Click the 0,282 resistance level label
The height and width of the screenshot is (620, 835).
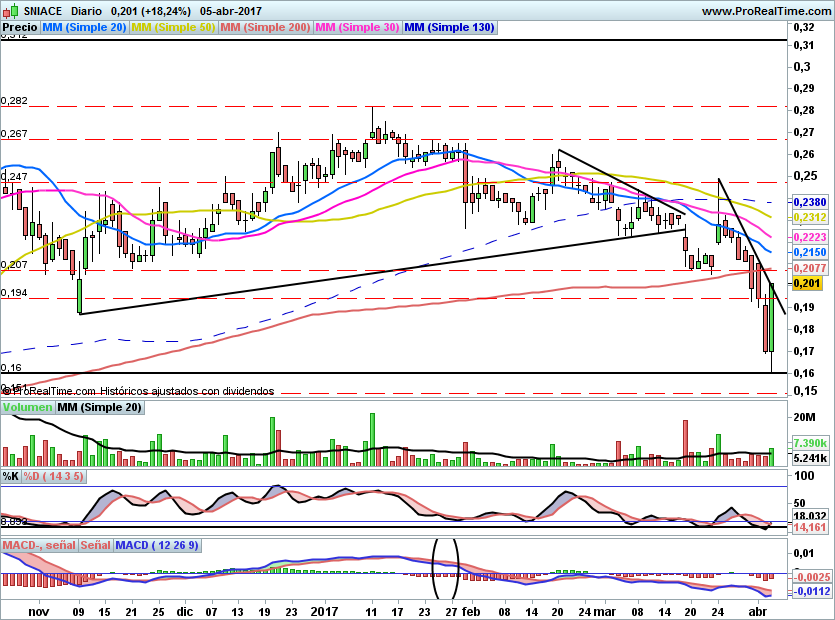pos(14,101)
